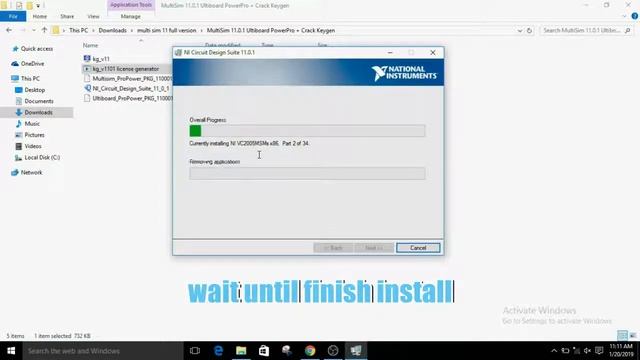Image resolution: width=640 pixels, height=360 pixels.
Task: Collapse the ribbon with the chevron arrow
Action: pyautogui.click(x=624, y=16)
